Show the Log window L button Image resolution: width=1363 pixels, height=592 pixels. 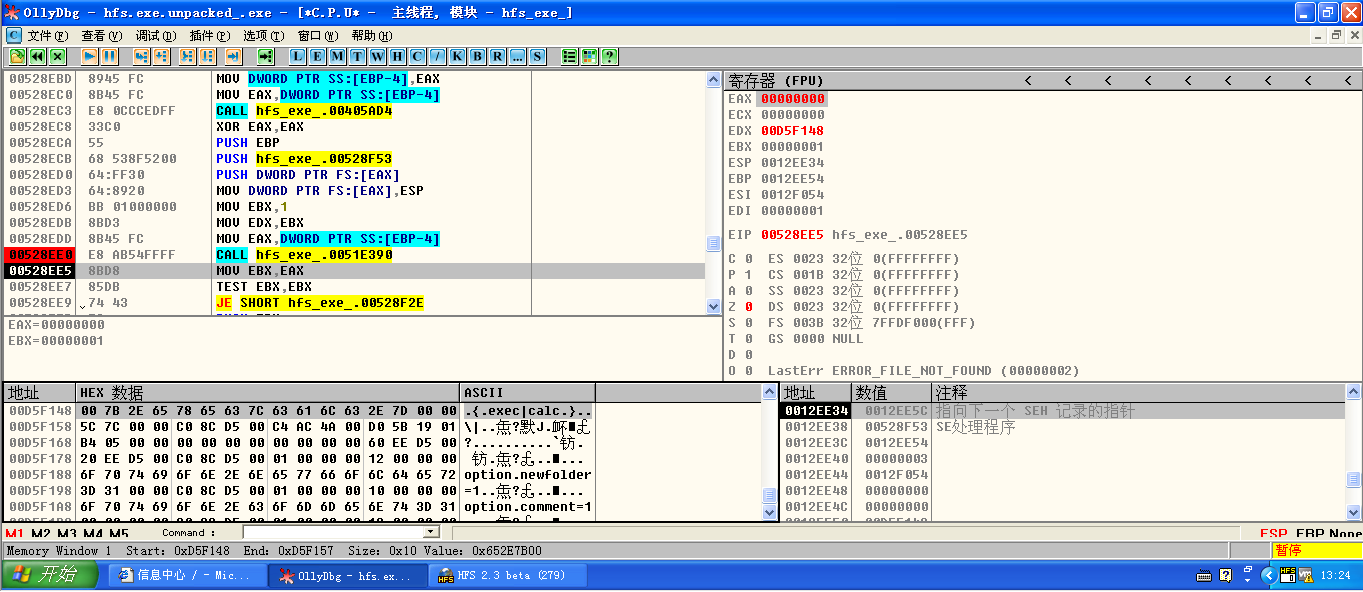pos(297,56)
